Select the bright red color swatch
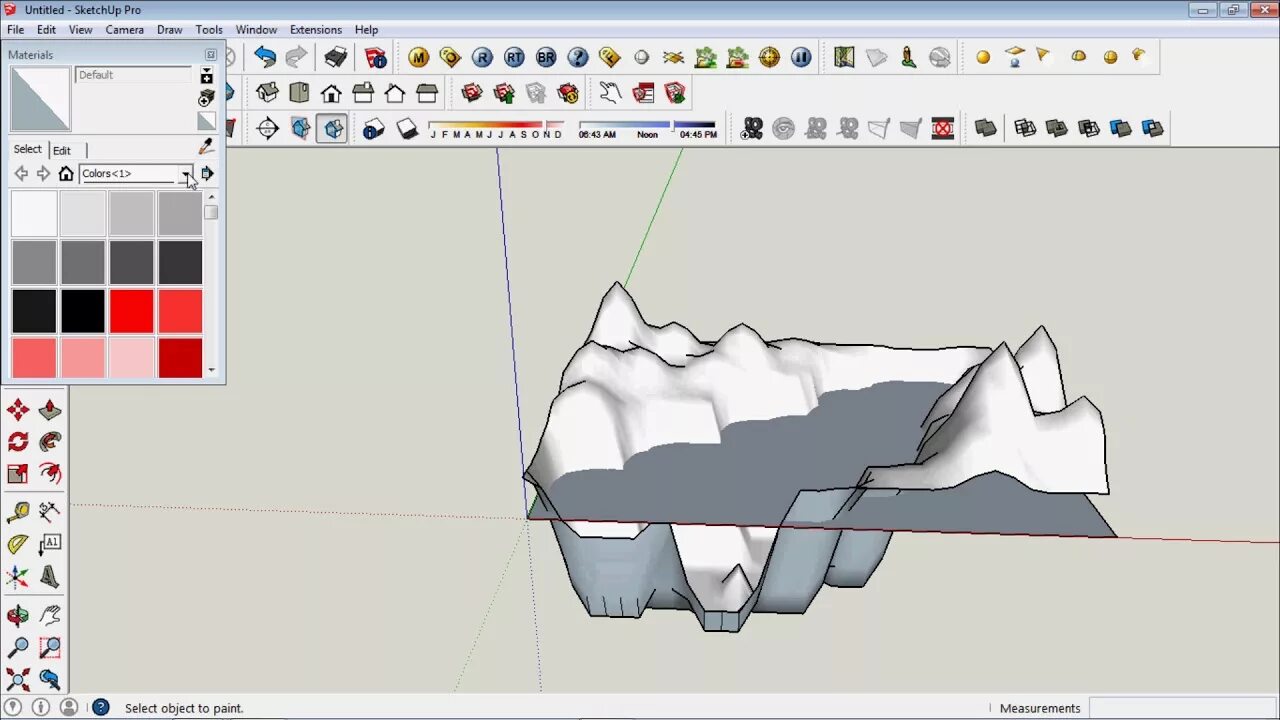The width and height of the screenshot is (1280, 720). click(131, 311)
